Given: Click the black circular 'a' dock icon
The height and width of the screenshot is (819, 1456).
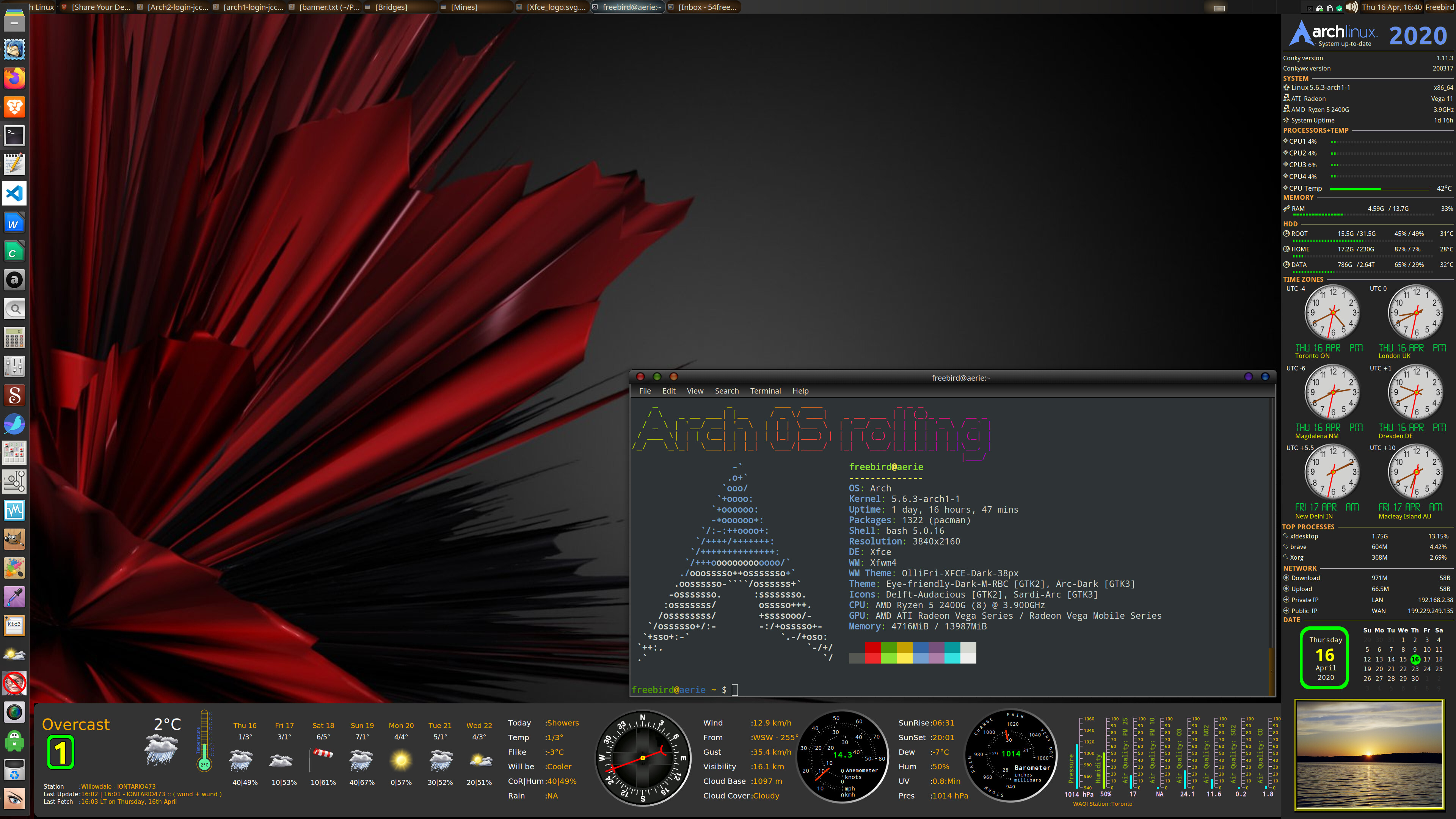Looking at the screenshot, I should point(14,280).
